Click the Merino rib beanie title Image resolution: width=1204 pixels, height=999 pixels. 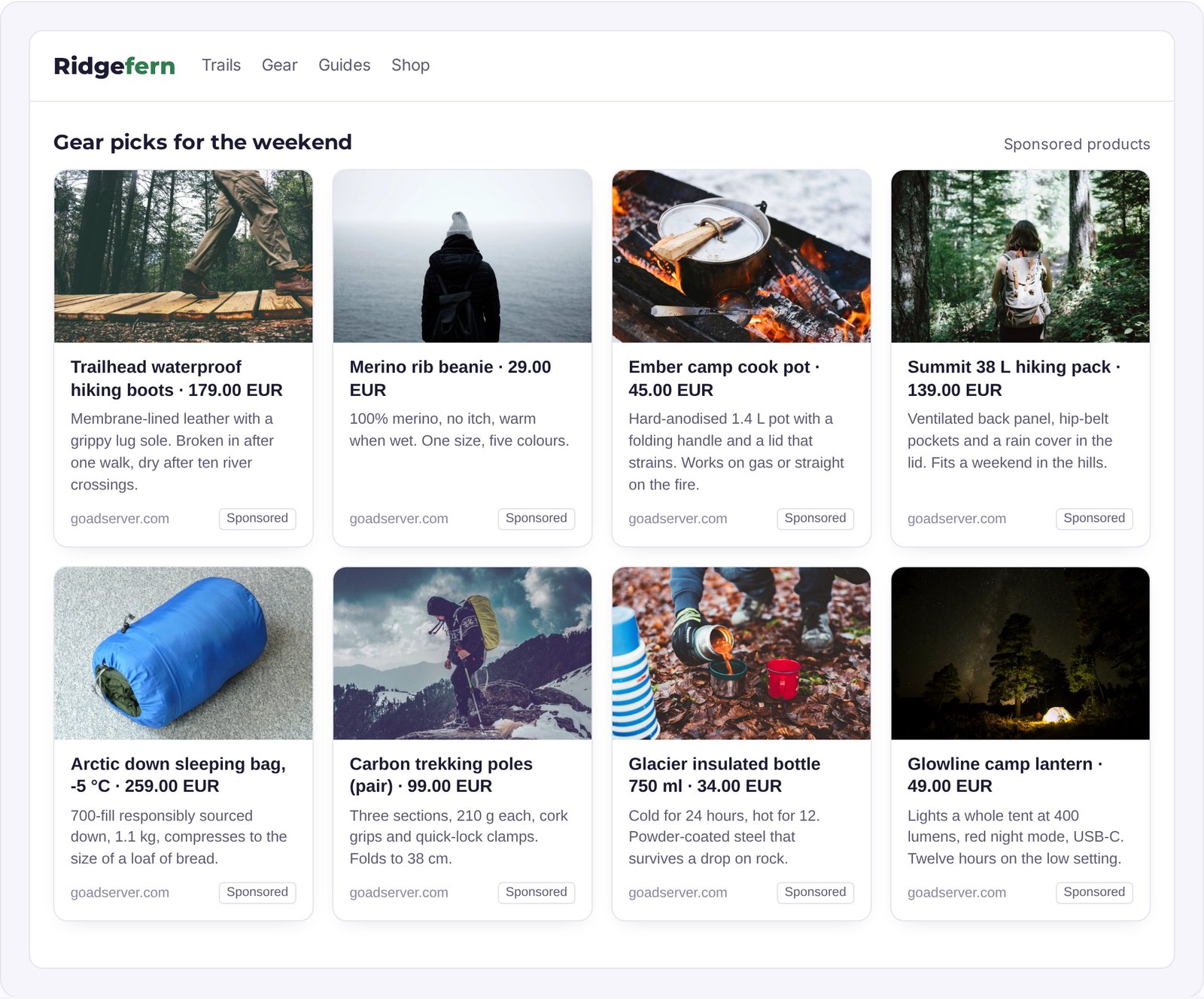pyautogui.click(x=450, y=378)
